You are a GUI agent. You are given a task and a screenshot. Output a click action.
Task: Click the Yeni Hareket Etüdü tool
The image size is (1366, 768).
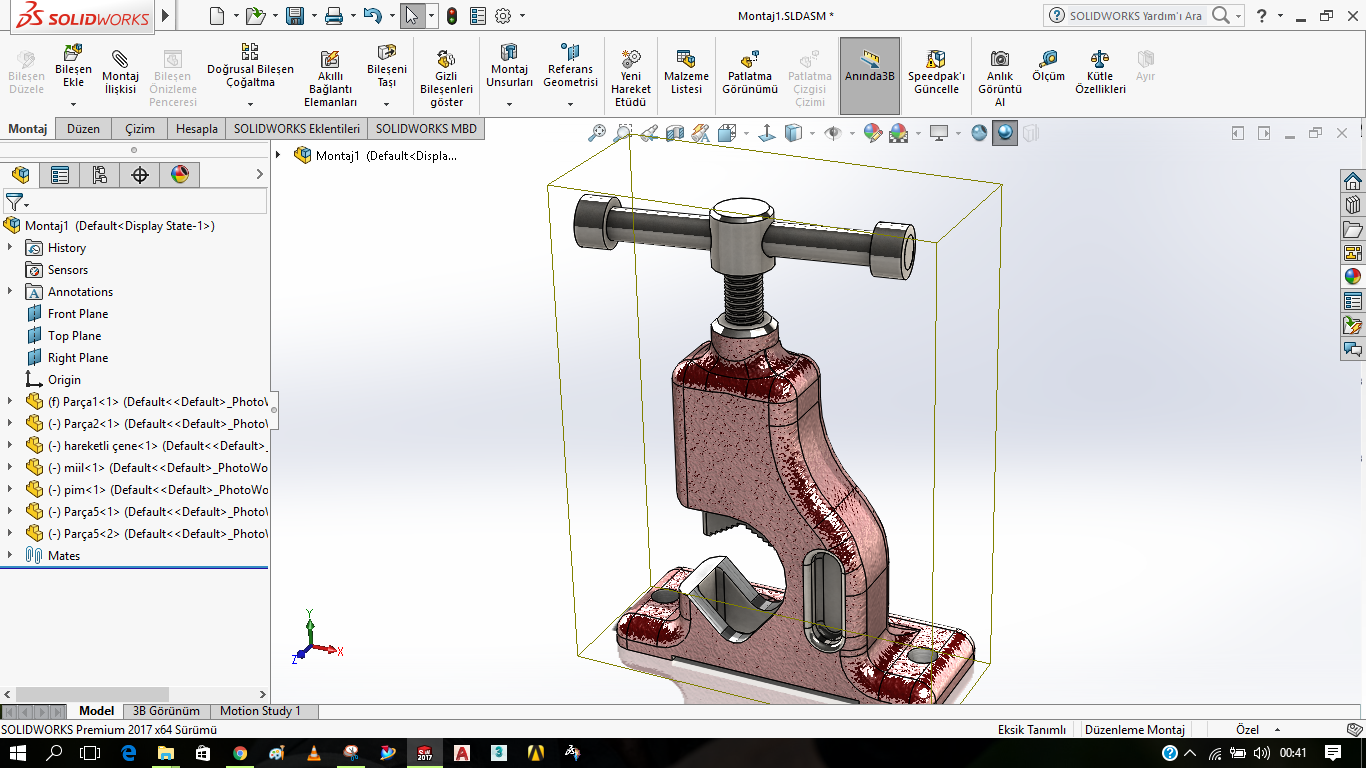tap(631, 78)
